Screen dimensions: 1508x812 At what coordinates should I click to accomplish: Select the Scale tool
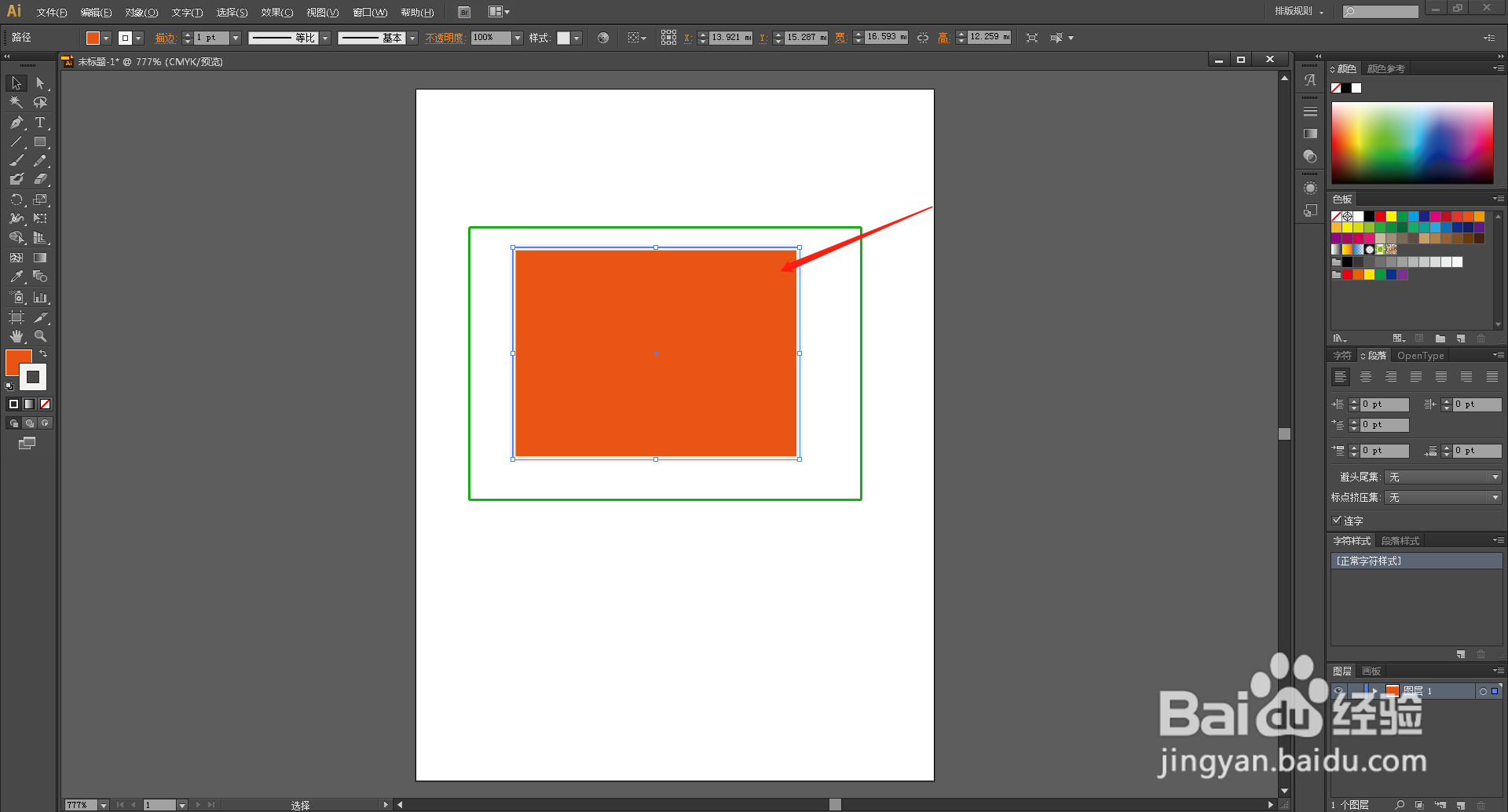(40, 200)
